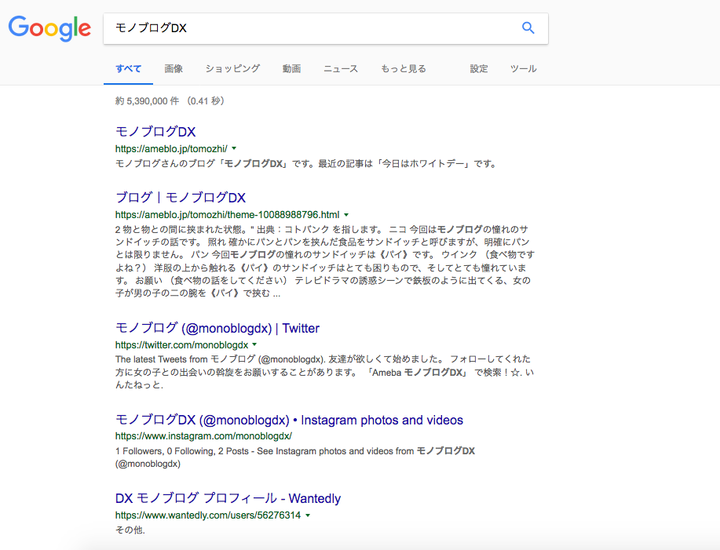This screenshot has width=720, height=550.
Task: Switch to the 動画 tab
Action: (292, 69)
